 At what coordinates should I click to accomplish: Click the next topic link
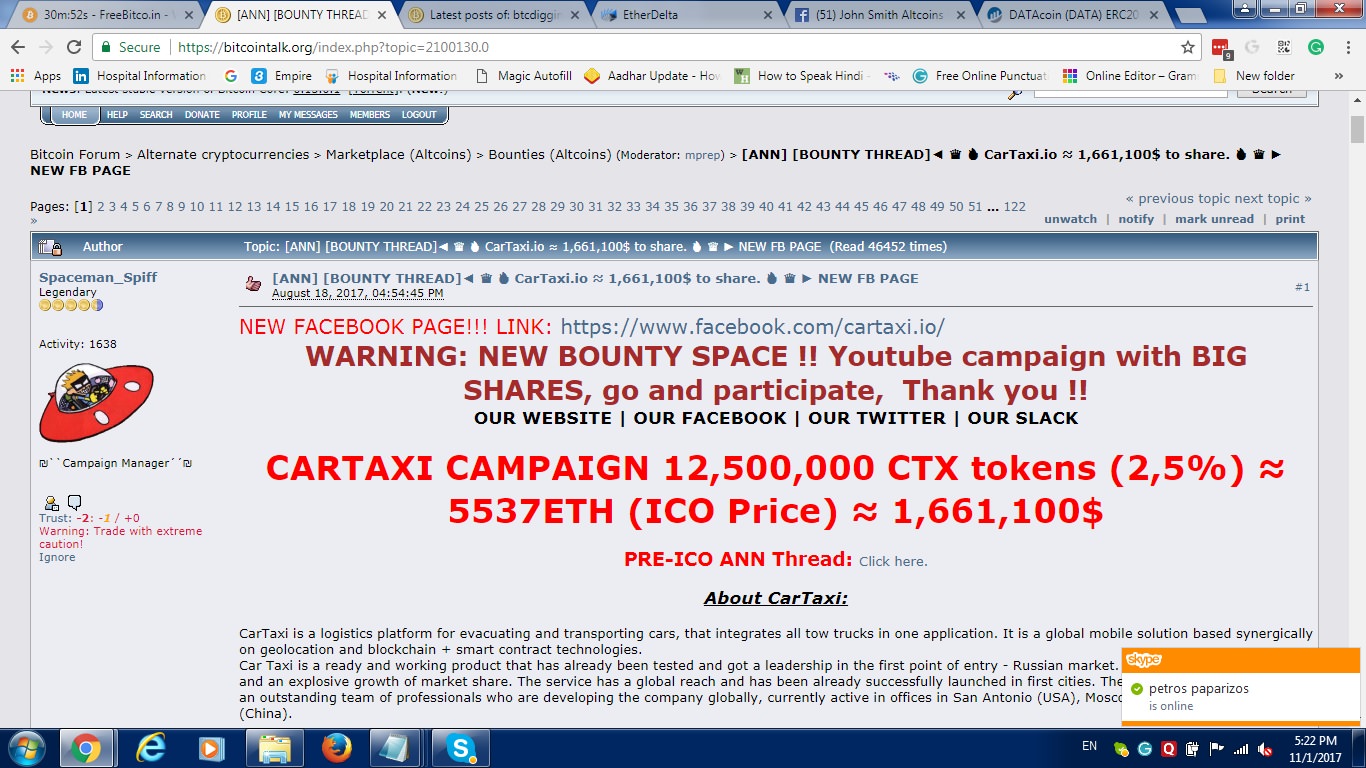click(x=1273, y=198)
